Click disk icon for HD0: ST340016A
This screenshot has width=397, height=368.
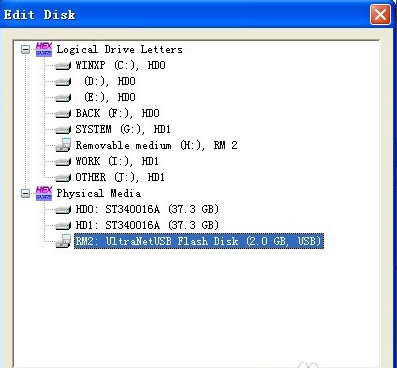coord(63,210)
